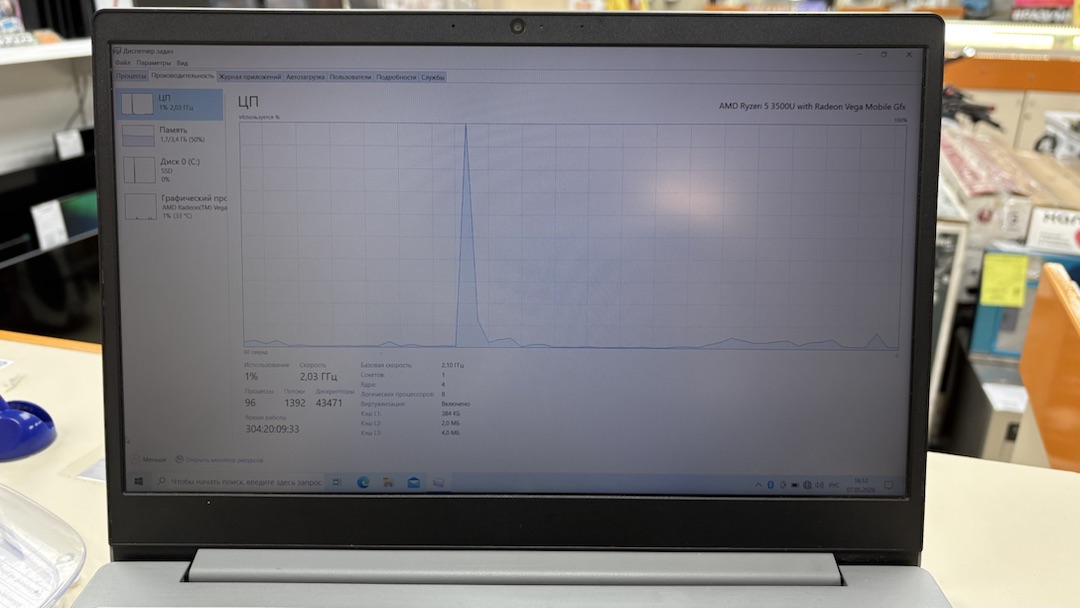Click the Меньше button to collapse details
1080x608 pixels.
tap(149, 459)
